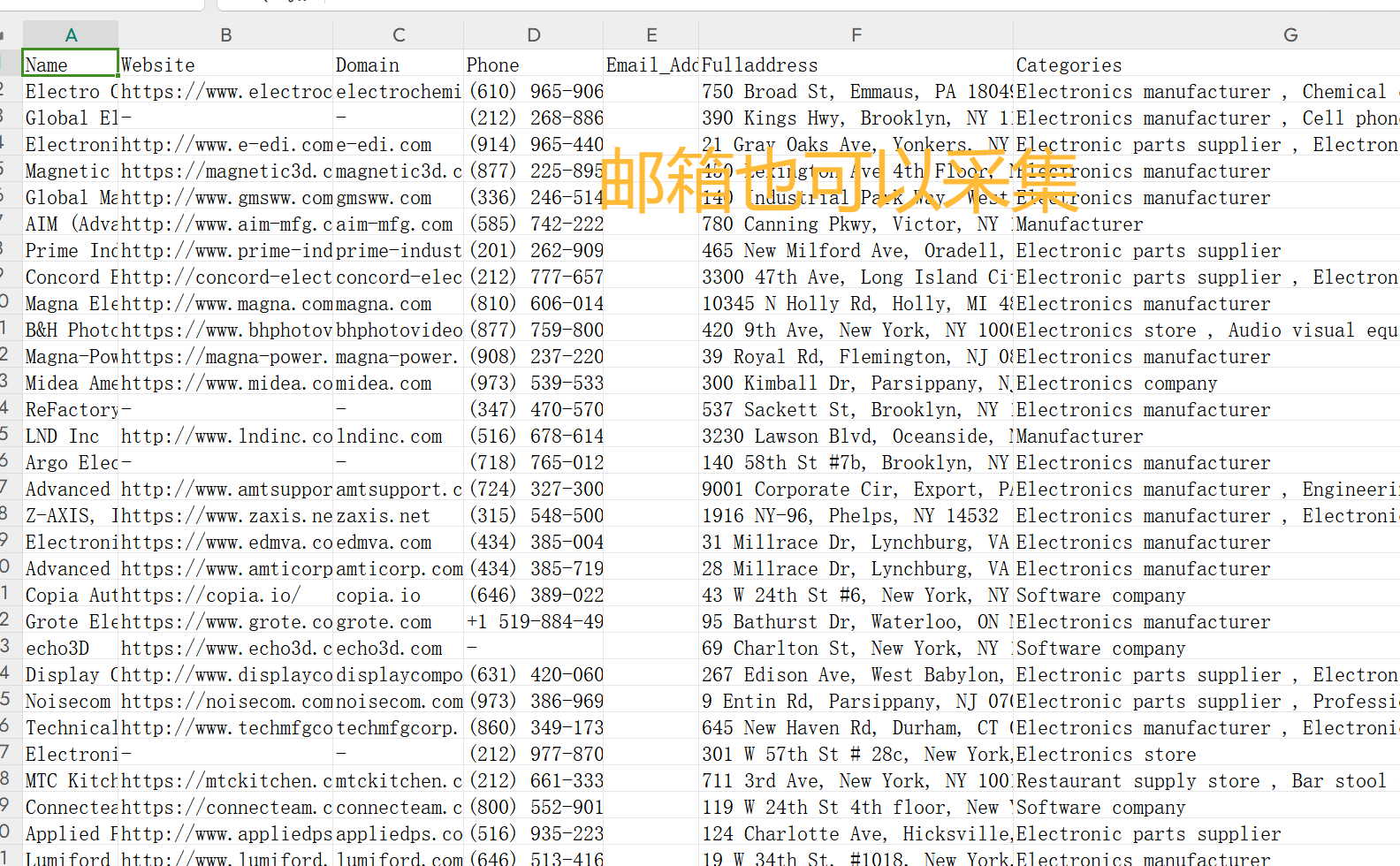Image resolution: width=1400 pixels, height=866 pixels.
Task: Click the "Categories" header cell
Action: pyautogui.click(x=1207, y=65)
